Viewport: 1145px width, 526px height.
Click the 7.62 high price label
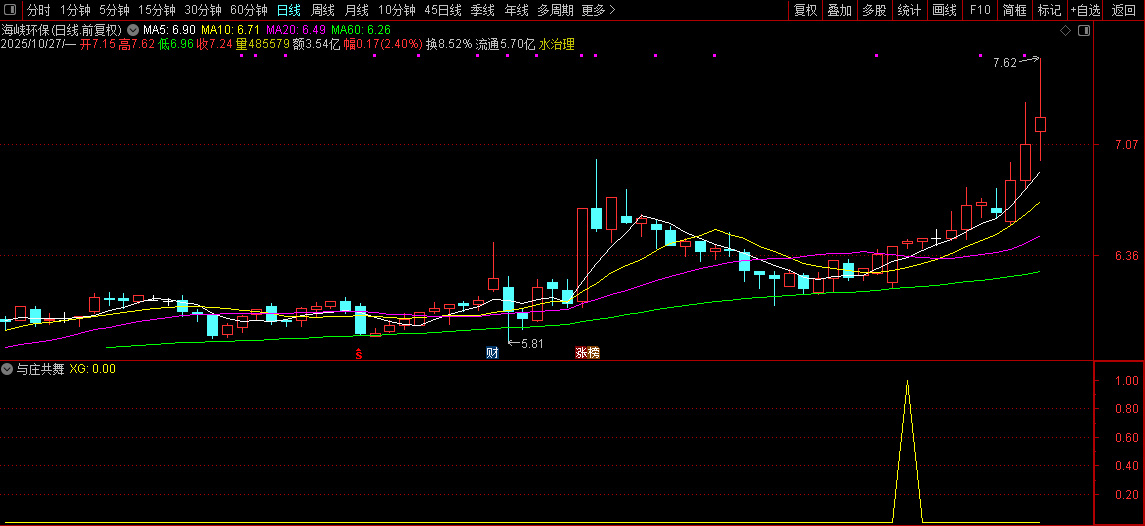[x=1004, y=63]
